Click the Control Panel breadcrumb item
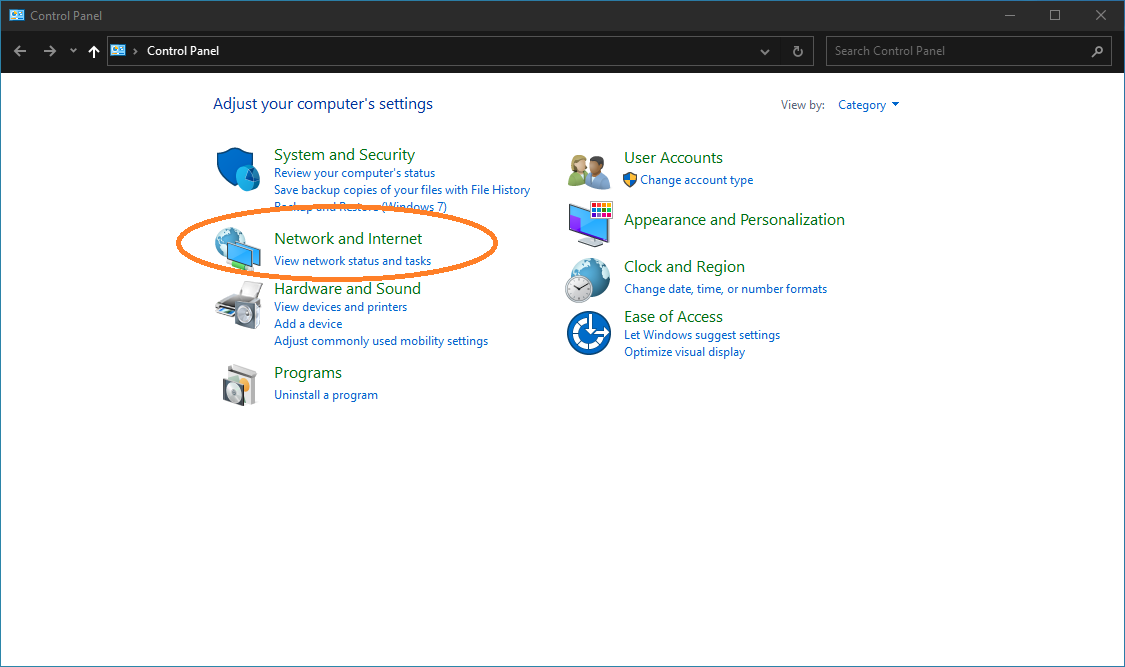 pos(183,51)
